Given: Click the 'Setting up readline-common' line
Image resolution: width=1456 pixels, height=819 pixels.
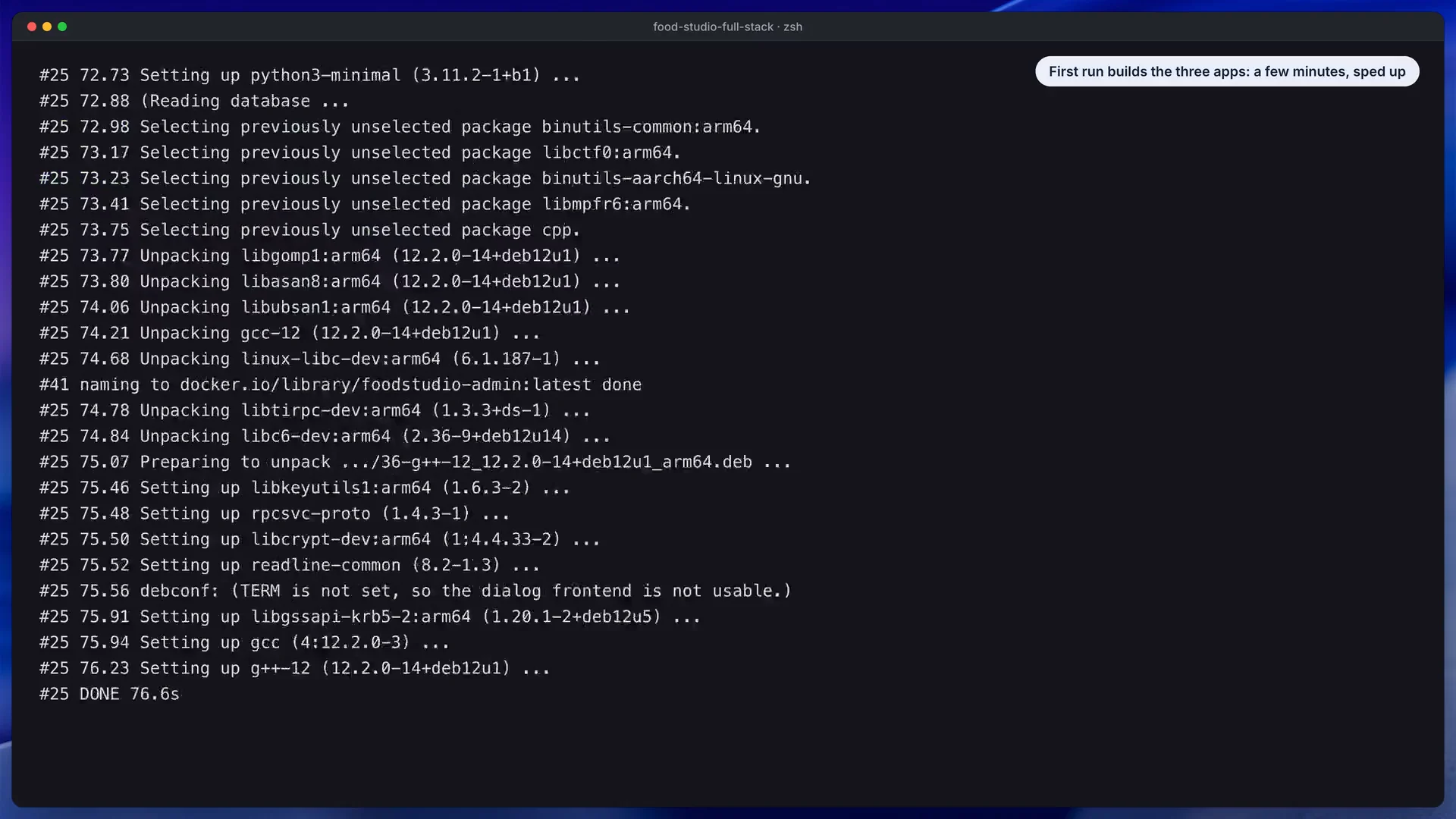Looking at the screenshot, I should pyautogui.click(x=290, y=565).
